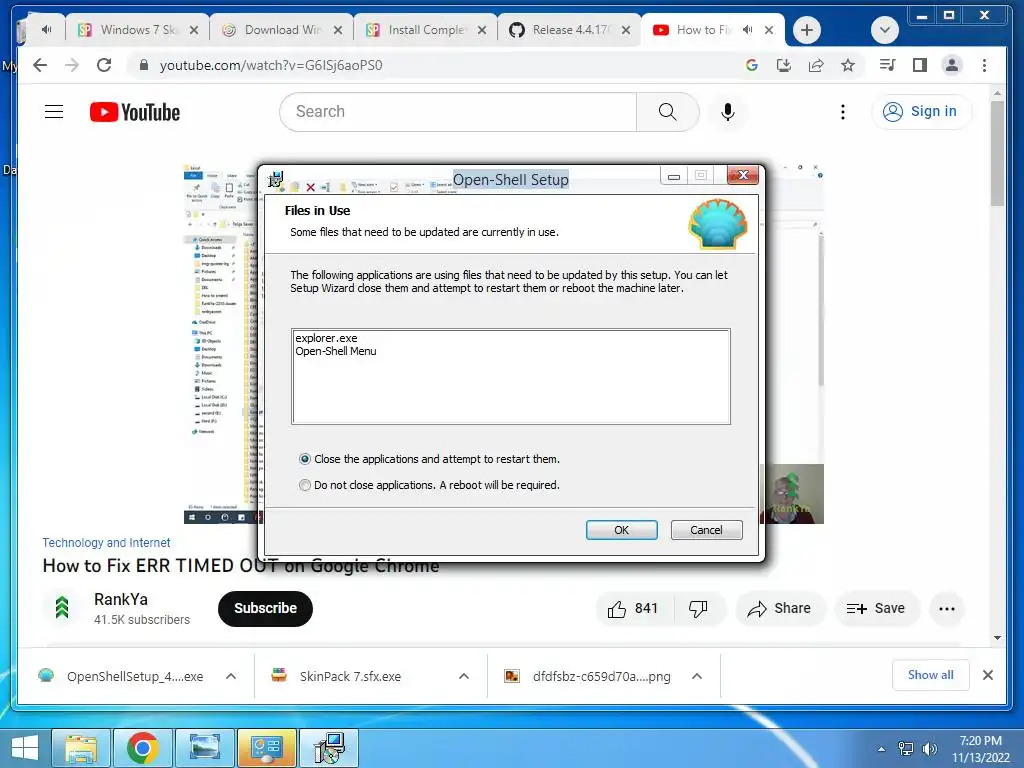Image resolution: width=1024 pixels, height=768 pixels.
Task: Open the volume tray icon
Action: (930, 749)
